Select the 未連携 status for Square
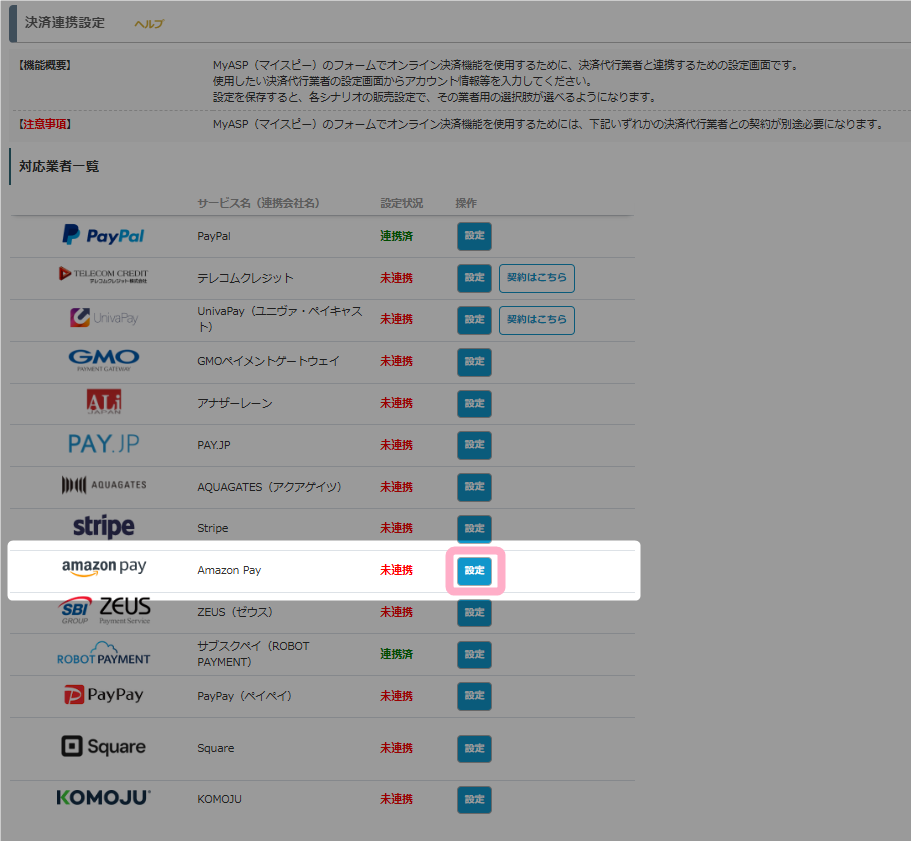This screenshot has height=841, width=911. (396, 748)
